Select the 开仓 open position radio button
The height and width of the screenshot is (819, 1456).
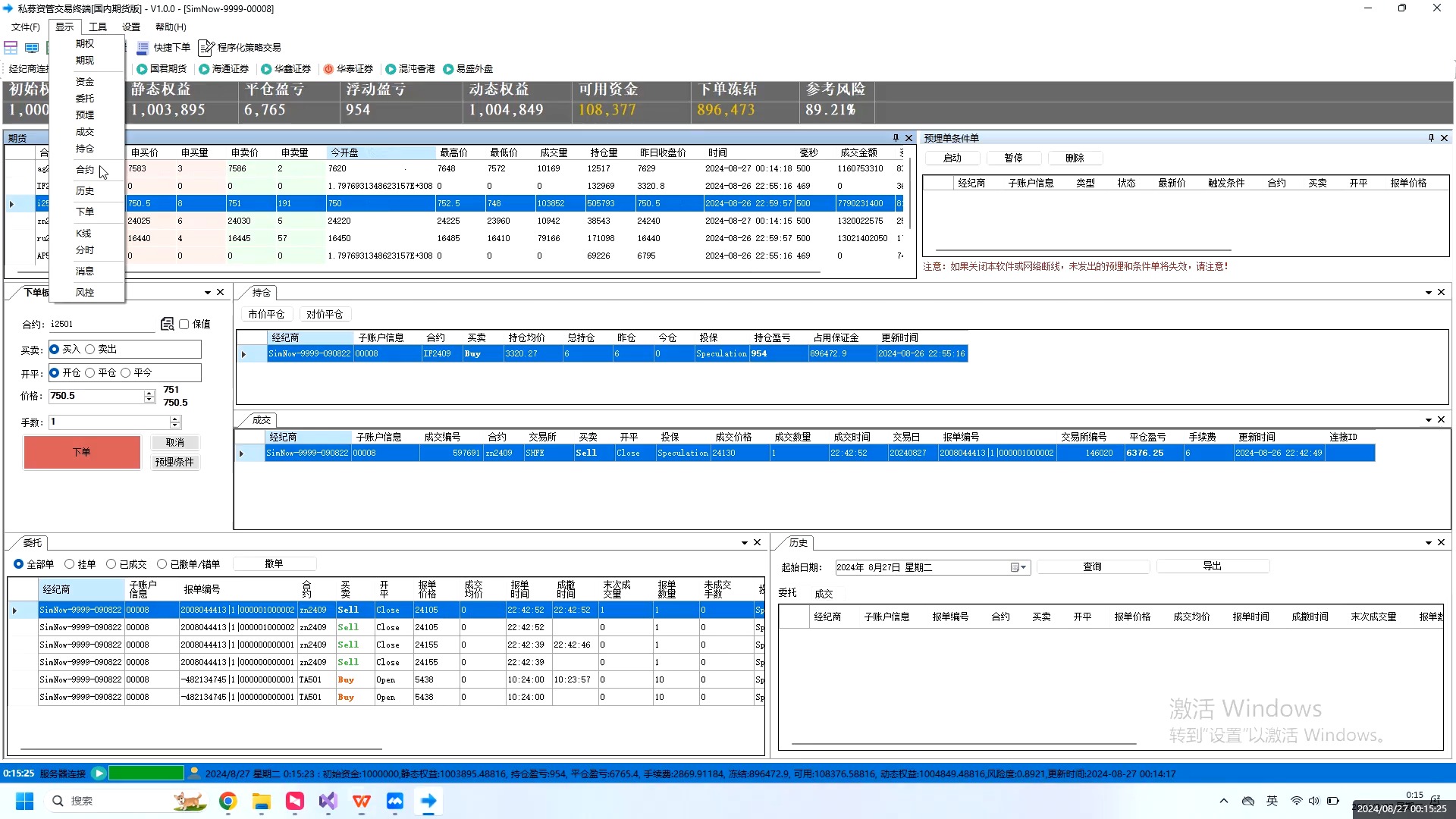click(x=55, y=373)
